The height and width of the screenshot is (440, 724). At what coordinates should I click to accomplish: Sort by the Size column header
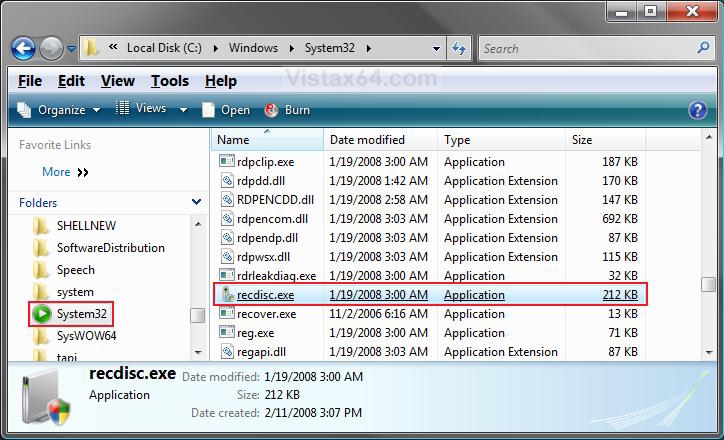point(606,139)
